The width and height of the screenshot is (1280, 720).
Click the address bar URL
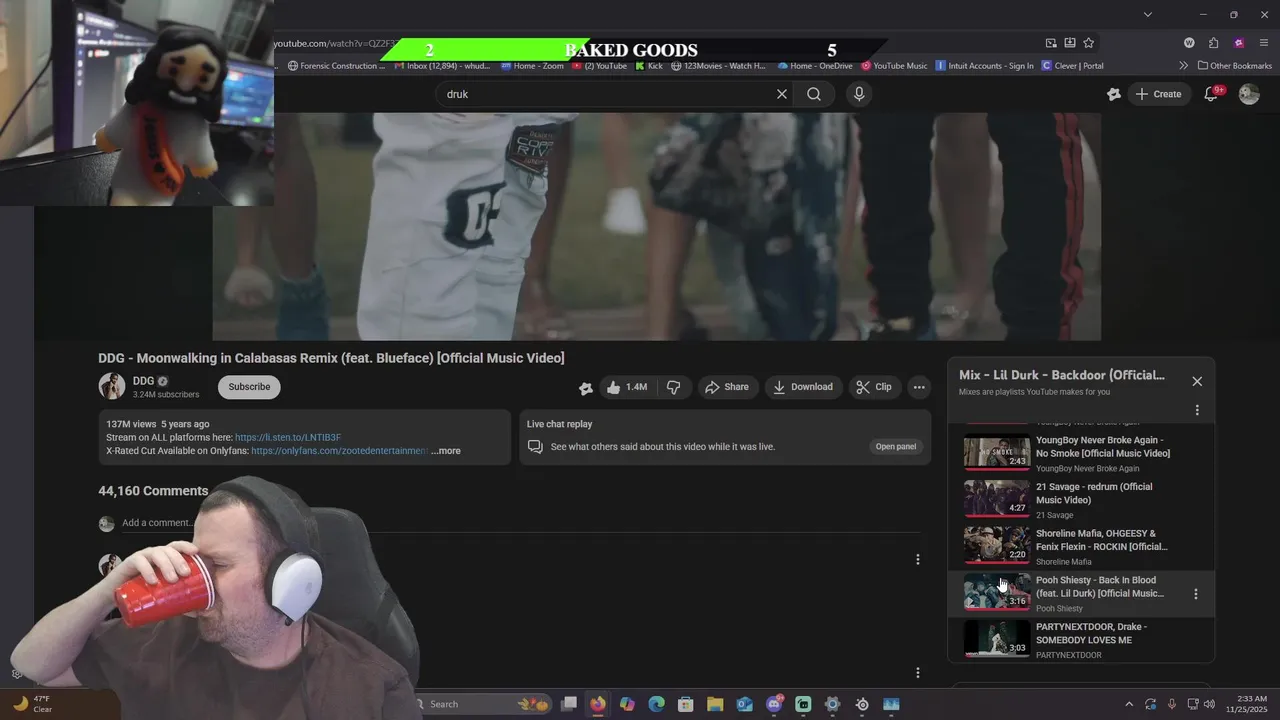click(x=335, y=43)
